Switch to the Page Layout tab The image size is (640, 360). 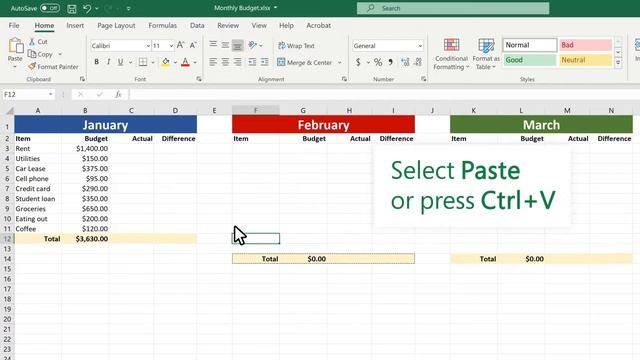coord(116,25)
